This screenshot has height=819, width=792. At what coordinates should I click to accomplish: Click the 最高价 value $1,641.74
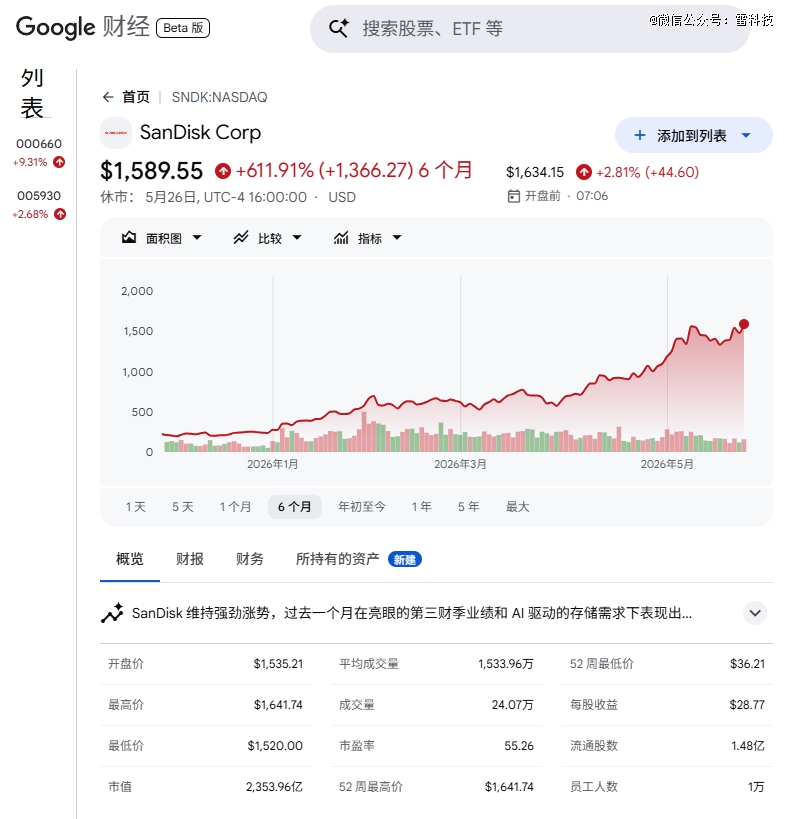click(278, 705)
